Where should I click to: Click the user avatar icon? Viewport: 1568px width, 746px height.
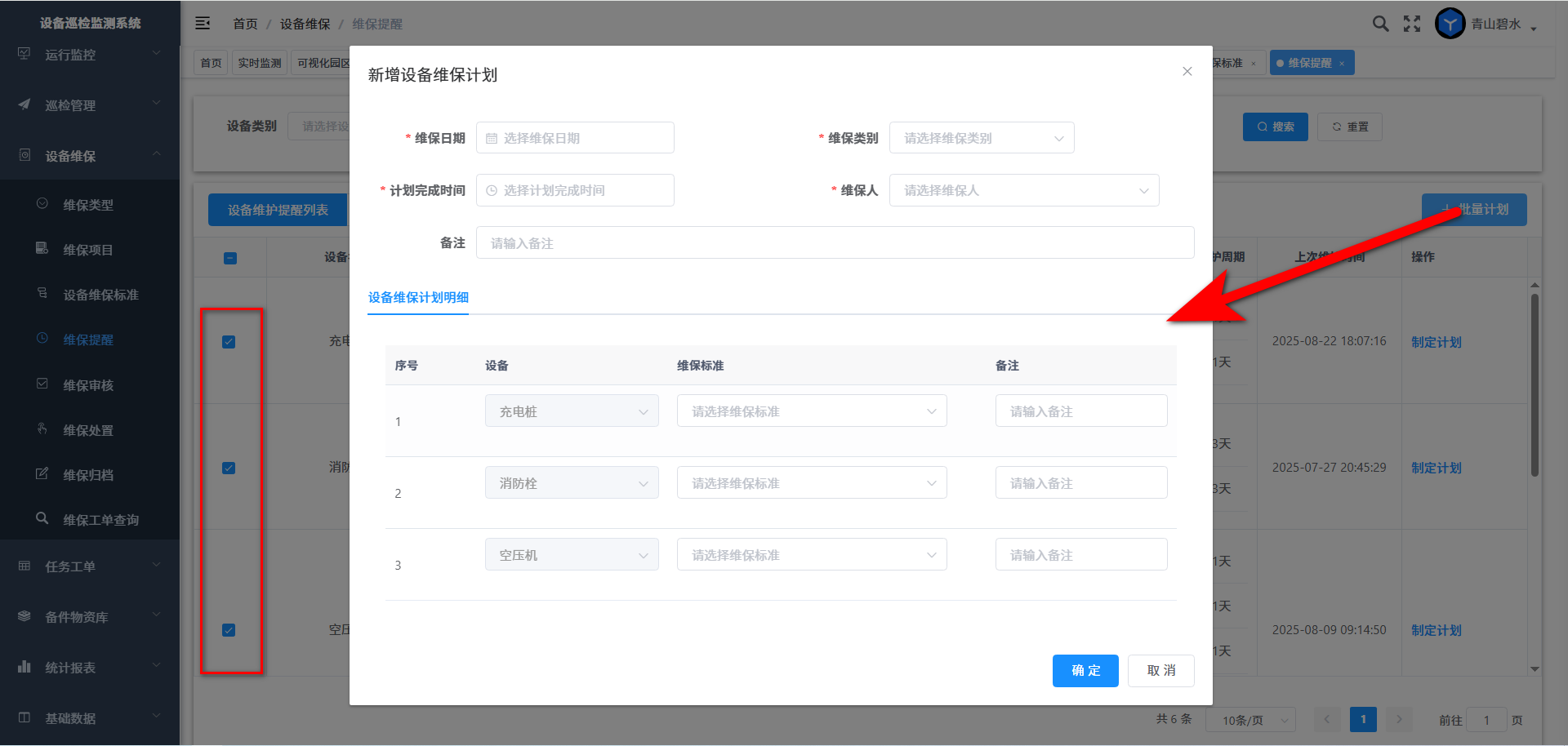coord(1450,24)
